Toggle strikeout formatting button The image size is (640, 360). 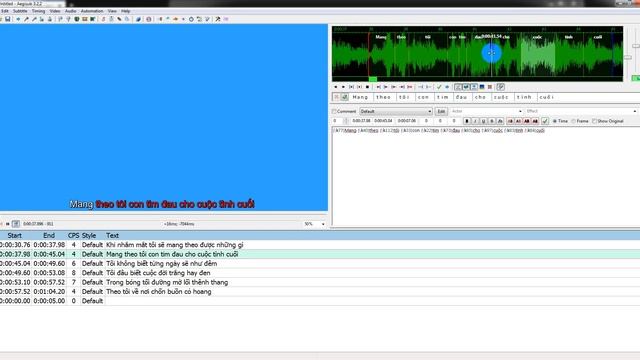click(491, 121)
